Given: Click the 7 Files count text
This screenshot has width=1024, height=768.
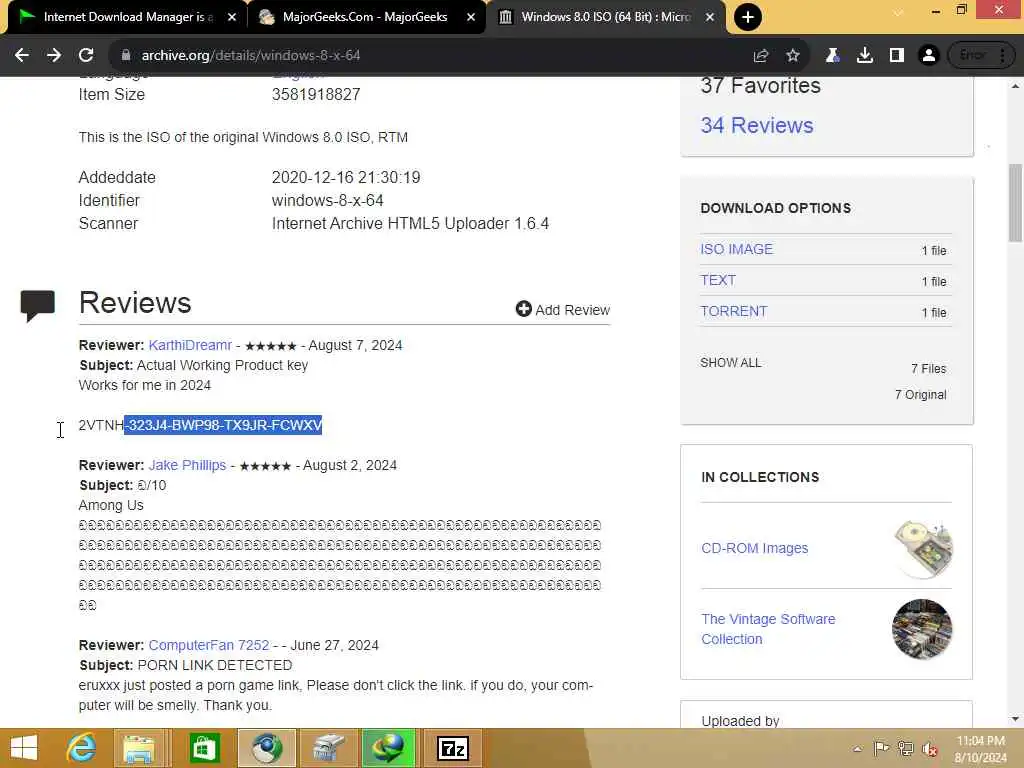Looking at the screenshot, I should [x=929, y=369].
